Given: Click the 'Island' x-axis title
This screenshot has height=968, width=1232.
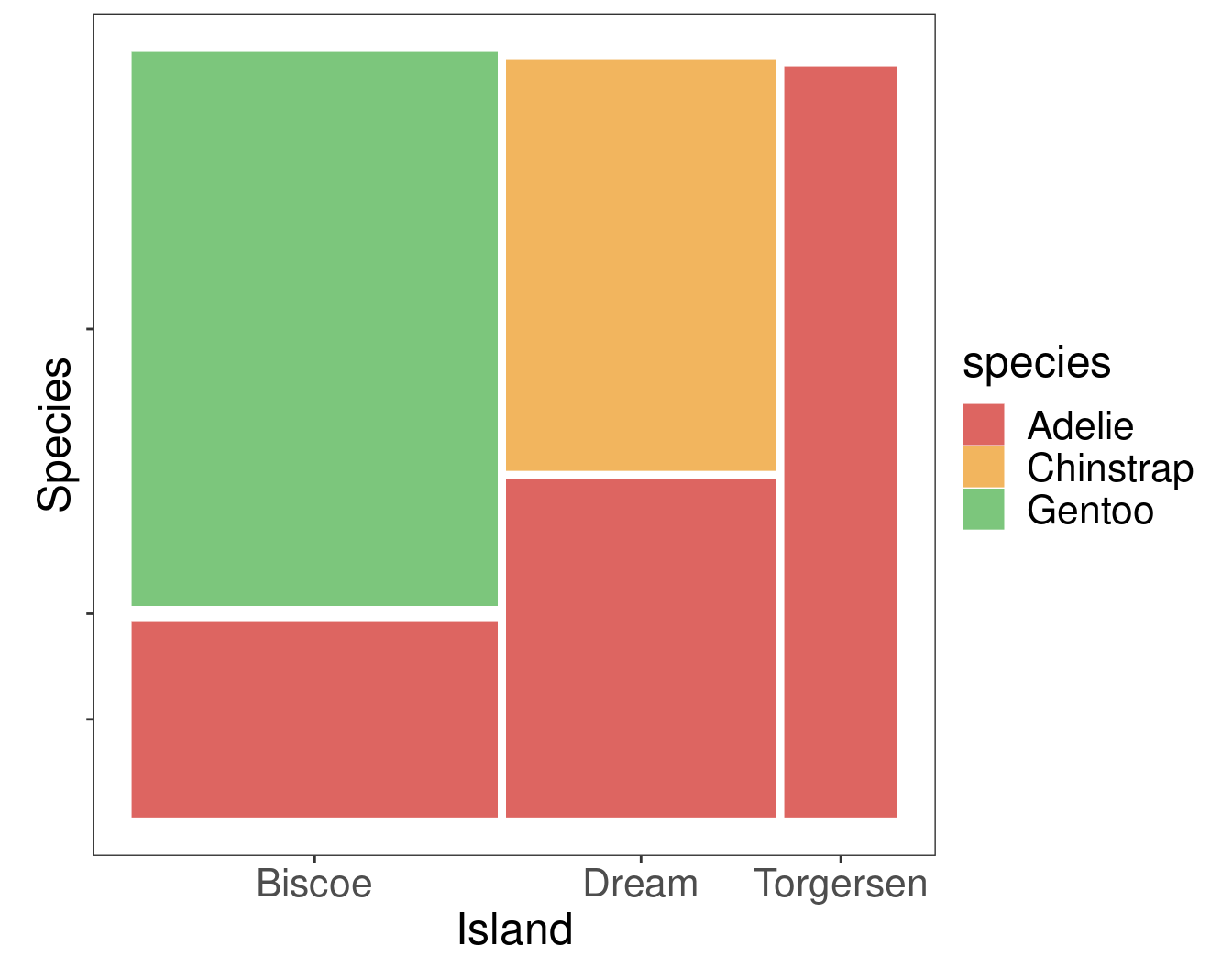Looking at the screenshot, I should [x=514, y=929].
